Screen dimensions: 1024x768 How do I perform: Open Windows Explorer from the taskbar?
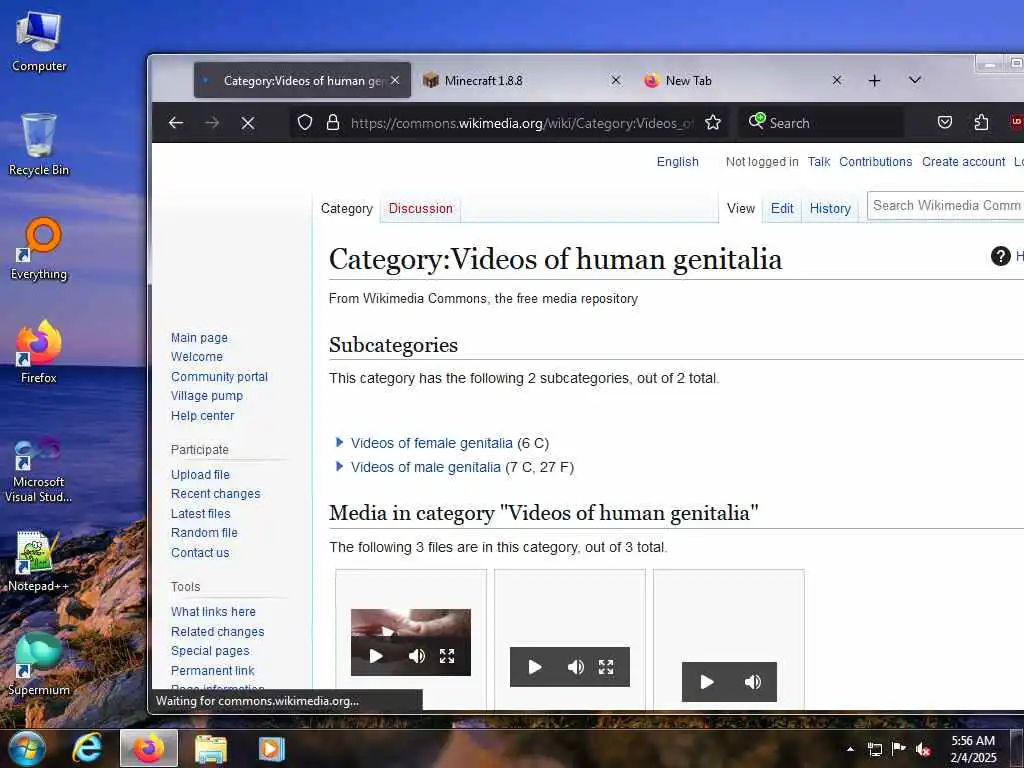click(x=210, y=748)
